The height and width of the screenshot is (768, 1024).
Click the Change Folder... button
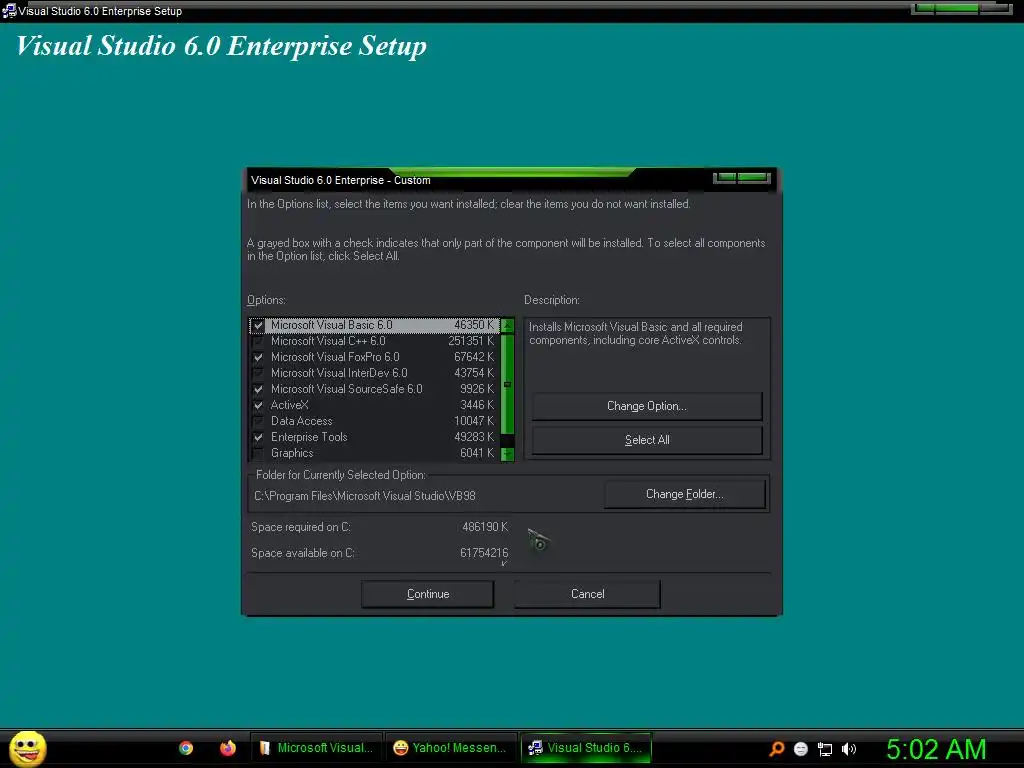[x=684, y=494]
